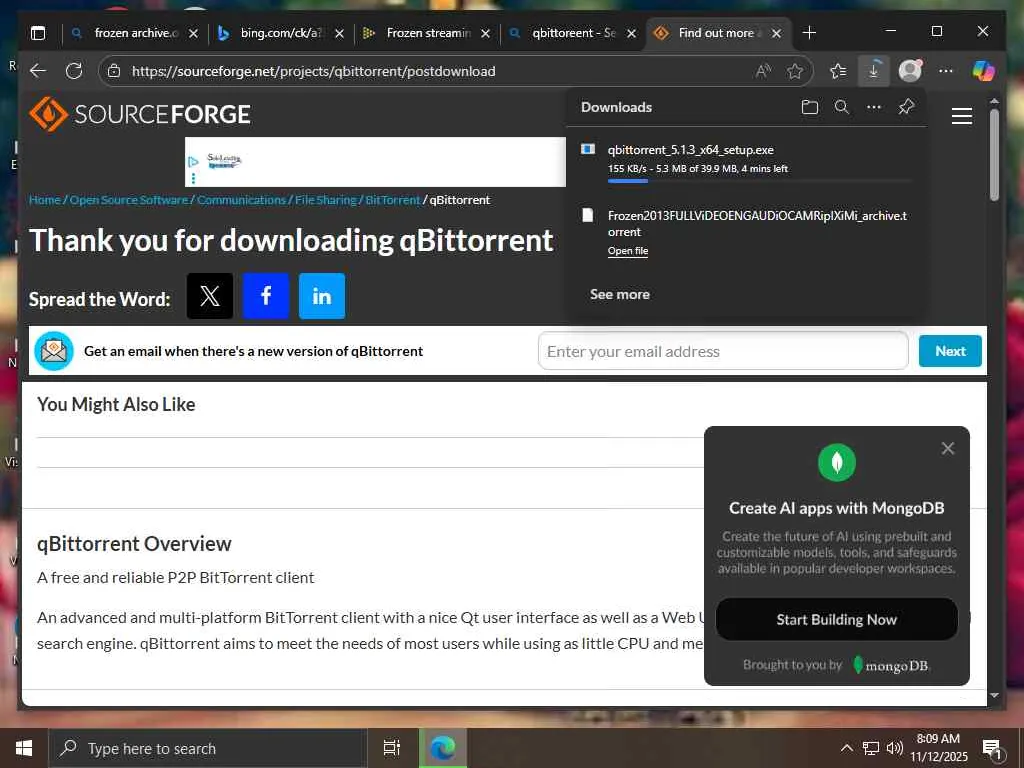
Task: Open the Open Source Software breadcrumb
Action: [129, 200]
